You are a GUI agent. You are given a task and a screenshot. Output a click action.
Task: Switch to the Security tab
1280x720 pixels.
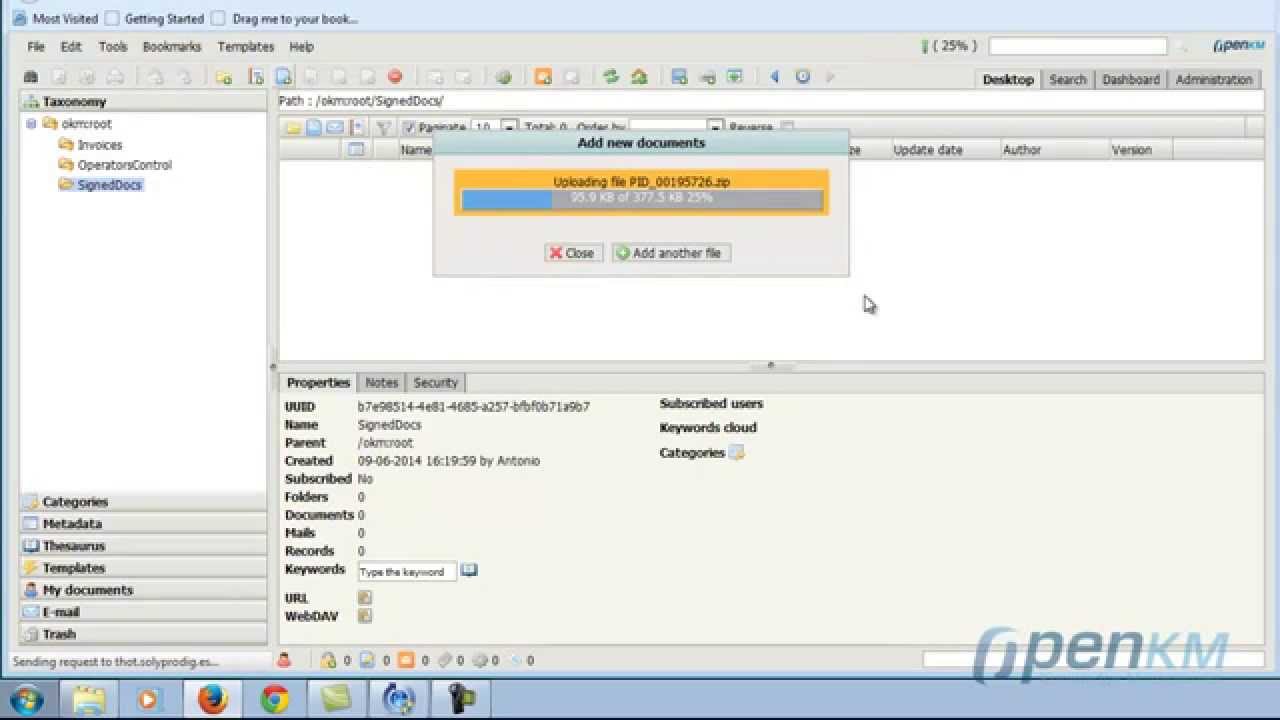coord(435,382)
